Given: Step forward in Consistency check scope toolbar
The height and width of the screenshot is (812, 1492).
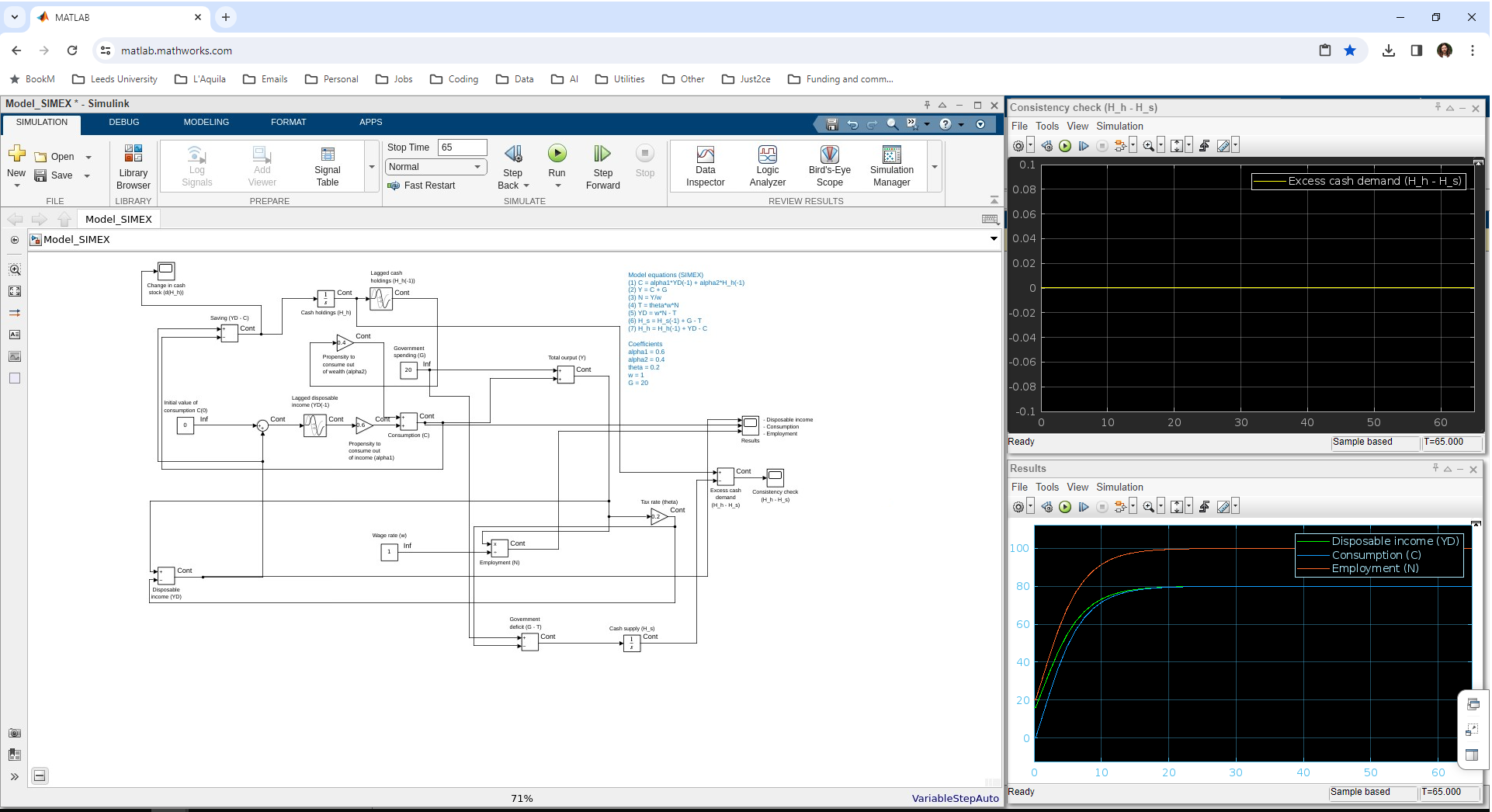Looking at the screenshot, I should point(1084,146).
